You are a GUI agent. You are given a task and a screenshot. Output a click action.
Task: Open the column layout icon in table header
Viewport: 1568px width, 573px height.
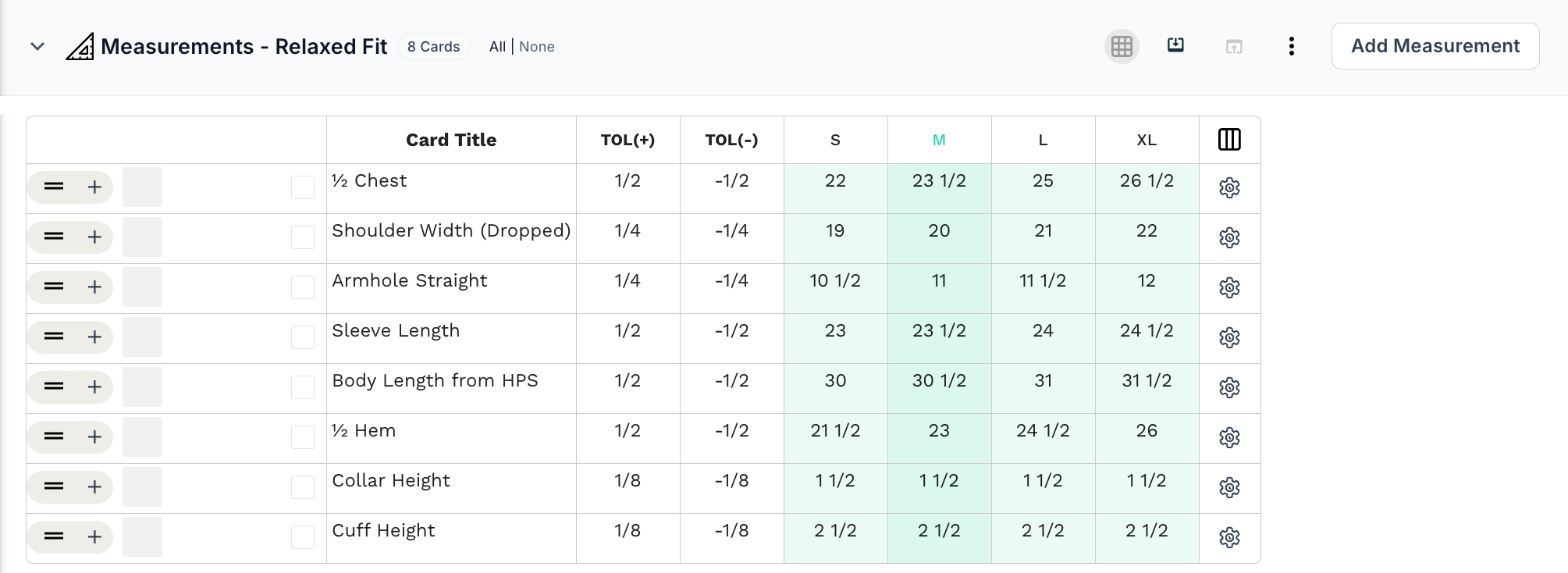click(x=1230, y=140)
